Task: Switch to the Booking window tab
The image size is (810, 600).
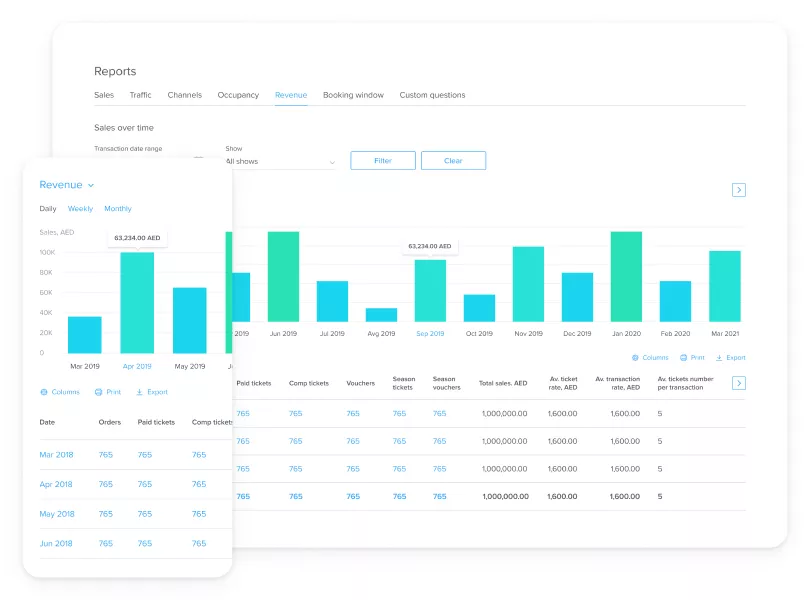Action: tap(353, 95)
